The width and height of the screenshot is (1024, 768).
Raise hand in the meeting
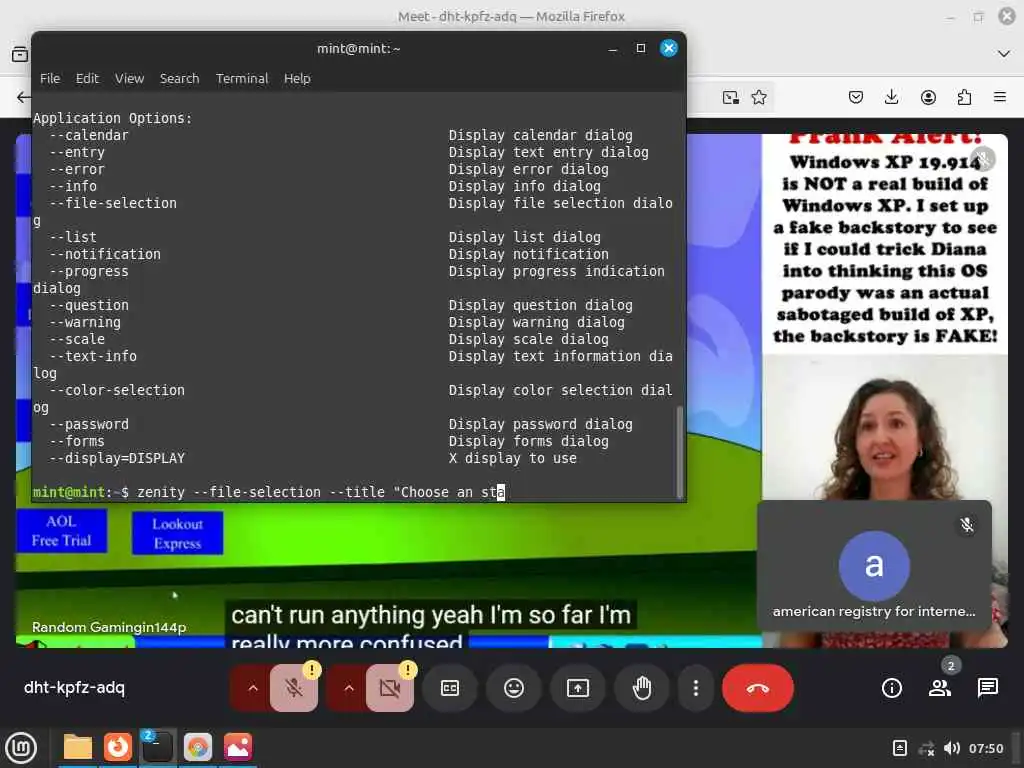click(x=642, y=688)
